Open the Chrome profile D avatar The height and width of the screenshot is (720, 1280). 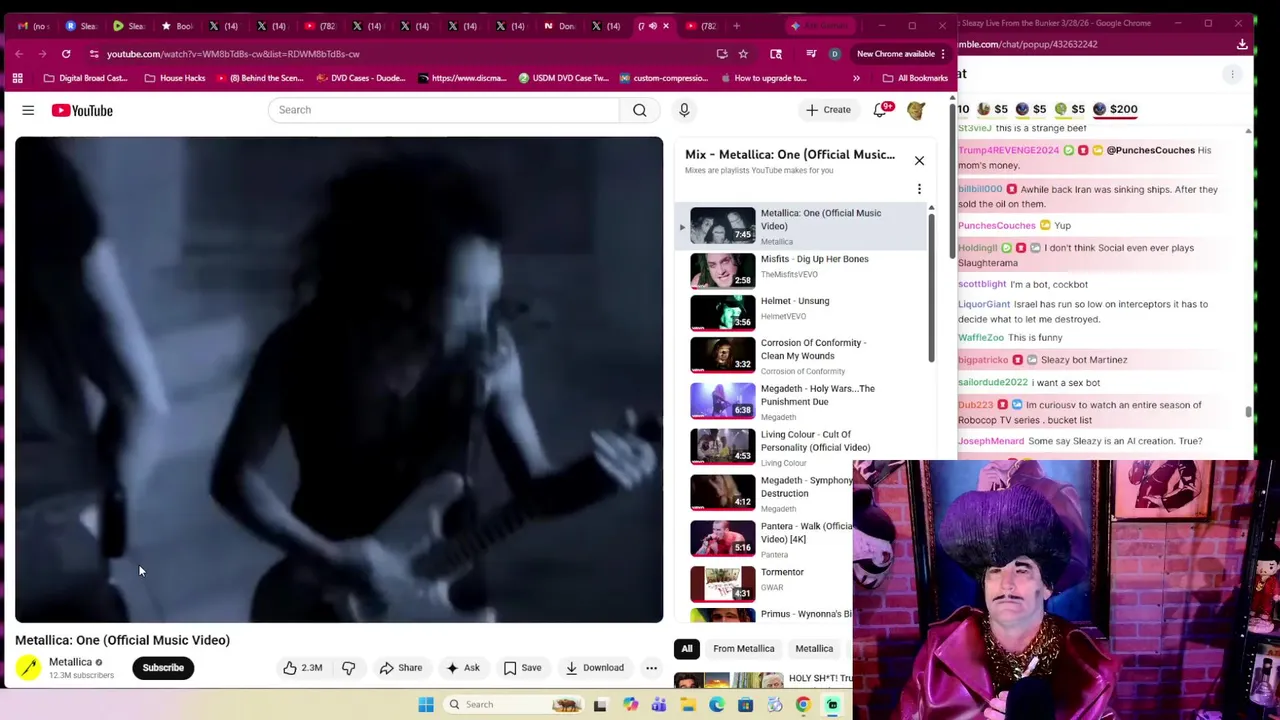point(834,54)
